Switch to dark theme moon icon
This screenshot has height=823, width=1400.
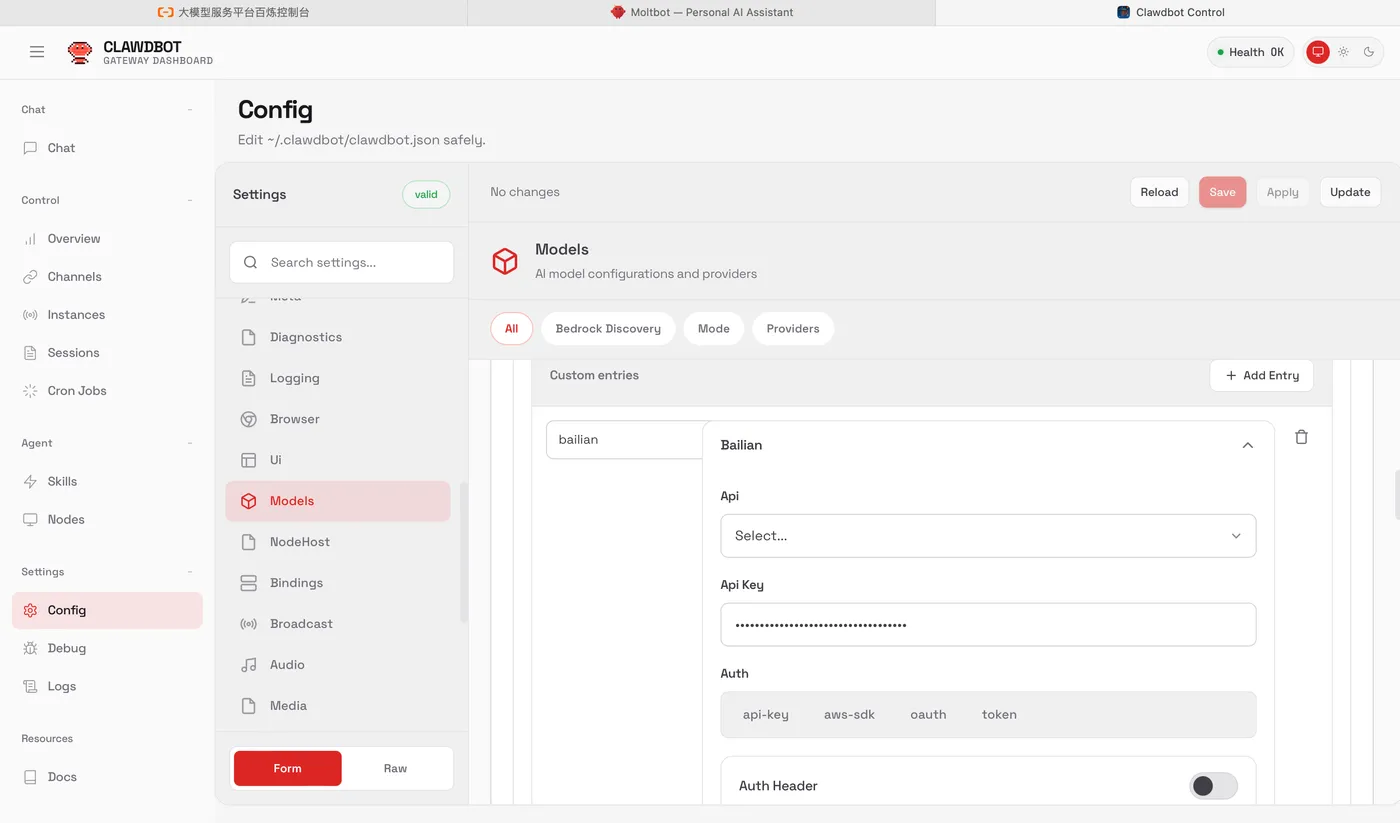(x=1369, y=52)
